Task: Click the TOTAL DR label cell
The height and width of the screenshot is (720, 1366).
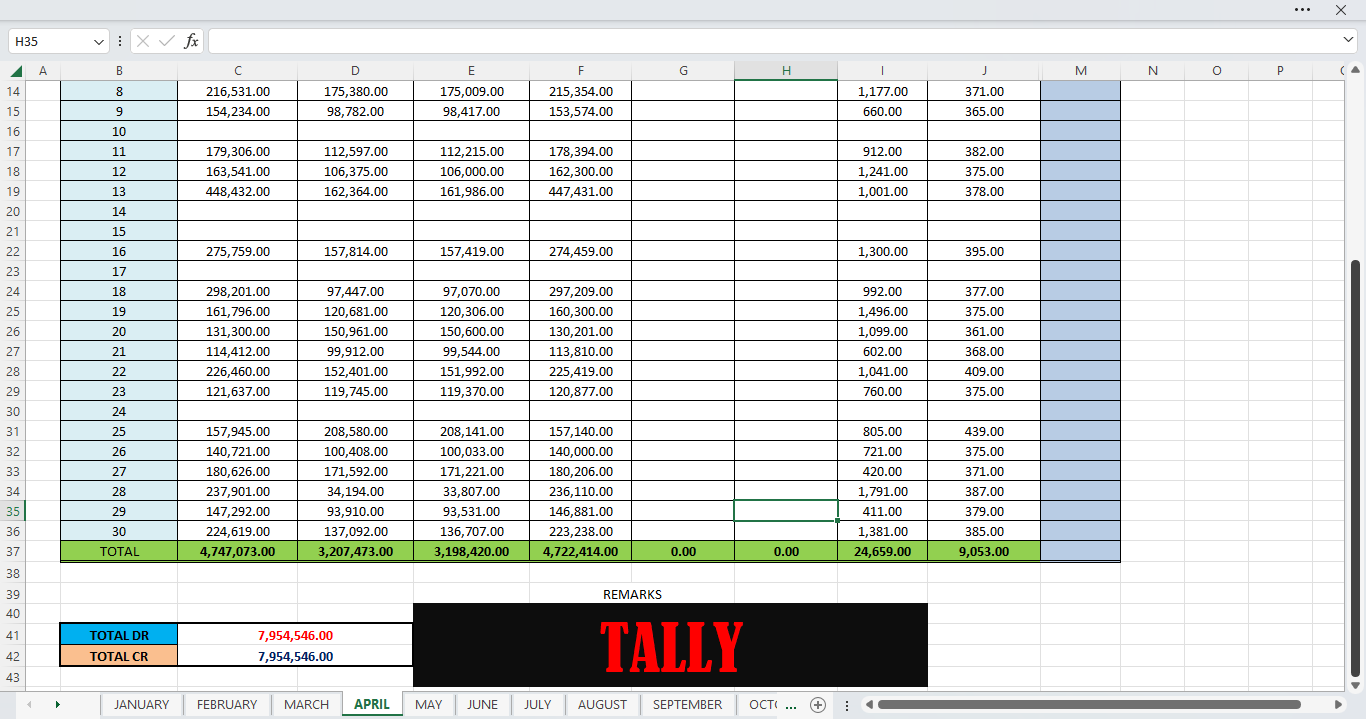Action: (119, 635)
